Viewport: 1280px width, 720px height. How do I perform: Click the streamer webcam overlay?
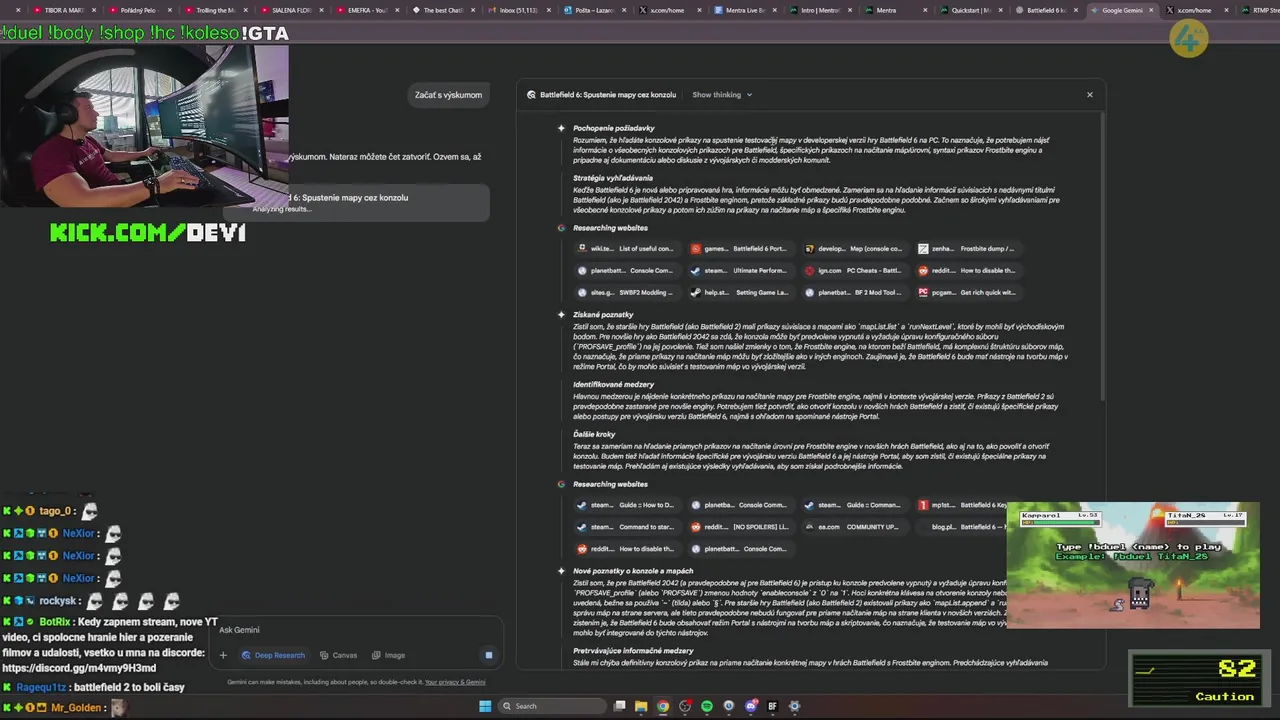(x=144, y=125)
